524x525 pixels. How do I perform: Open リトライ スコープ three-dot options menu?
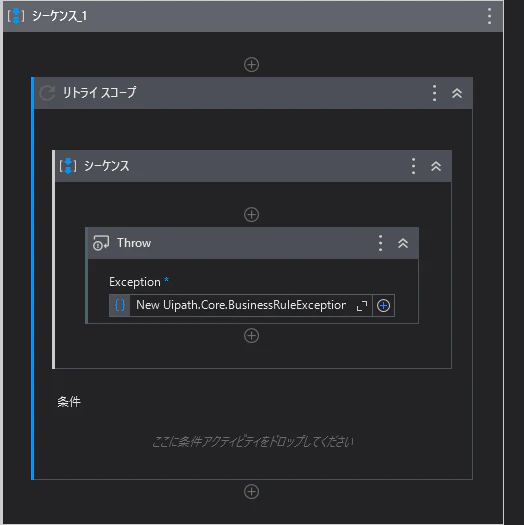point(434,93)
